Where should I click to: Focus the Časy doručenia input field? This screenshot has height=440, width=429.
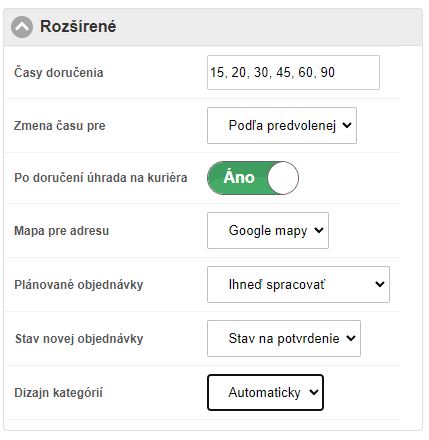[x=293, y=72]
